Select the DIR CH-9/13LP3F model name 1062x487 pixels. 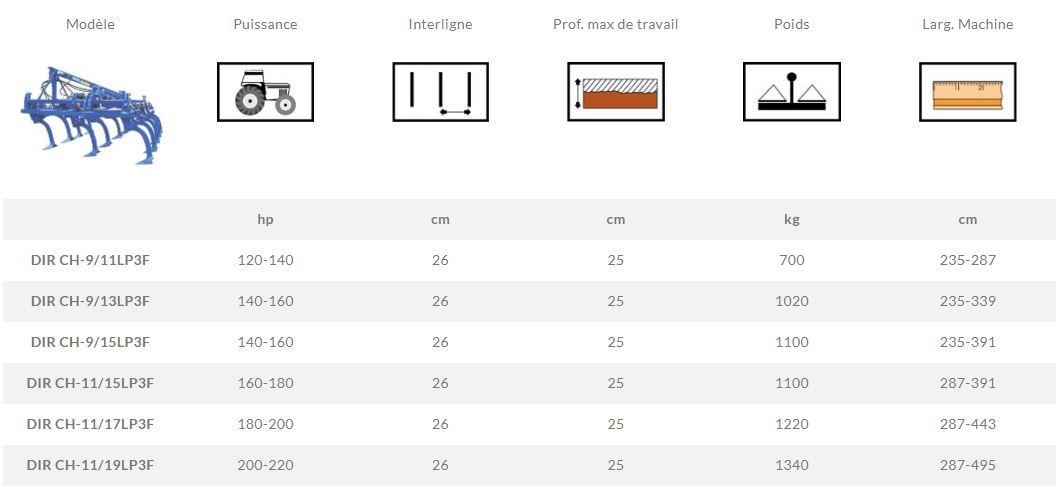click(90, 301)
